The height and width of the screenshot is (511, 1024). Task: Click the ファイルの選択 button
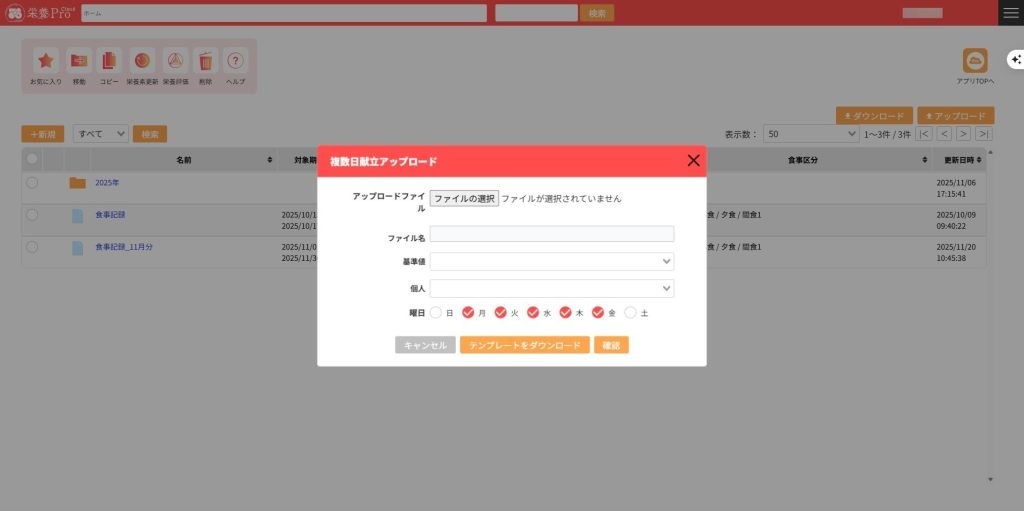pyautogui.click(x=464, y=199)
